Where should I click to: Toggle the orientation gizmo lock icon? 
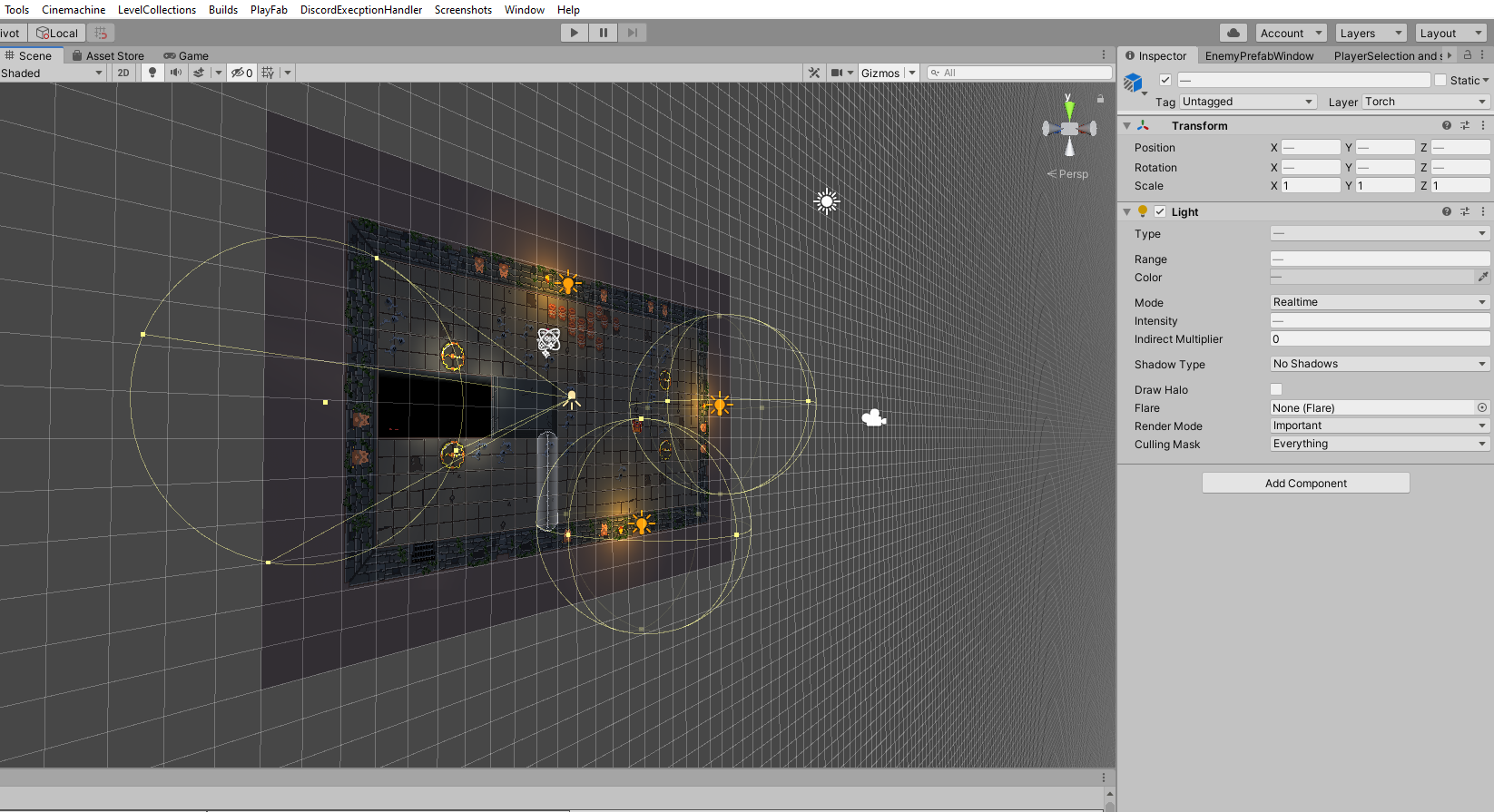1100,98
